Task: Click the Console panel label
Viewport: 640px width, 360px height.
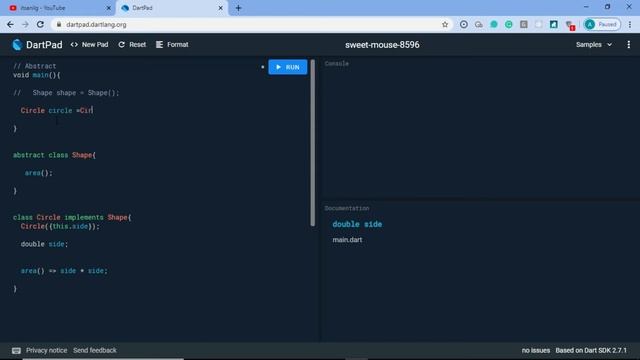Action: pos(337,64)
